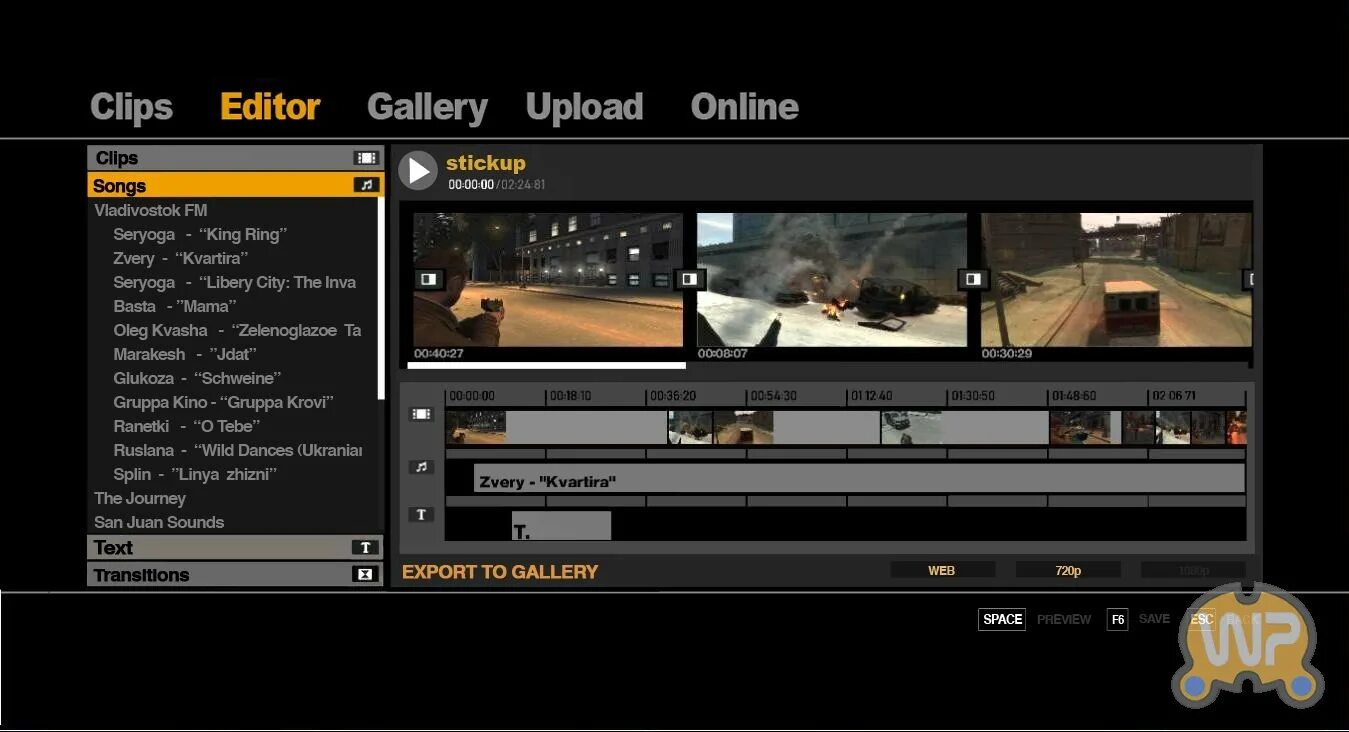Viewport: 1349px width, 732px height.
Task: Select the text track T icon
Action: [x=421, y=514]
